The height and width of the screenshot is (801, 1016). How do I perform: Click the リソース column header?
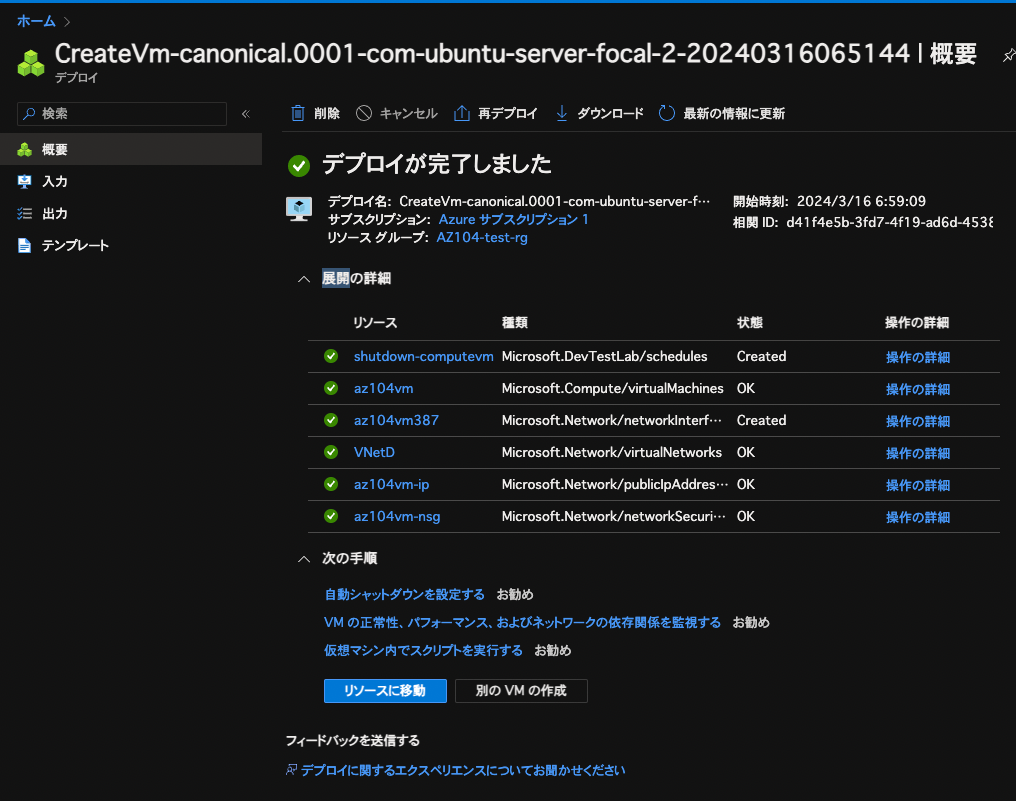(x=375, y=323)
